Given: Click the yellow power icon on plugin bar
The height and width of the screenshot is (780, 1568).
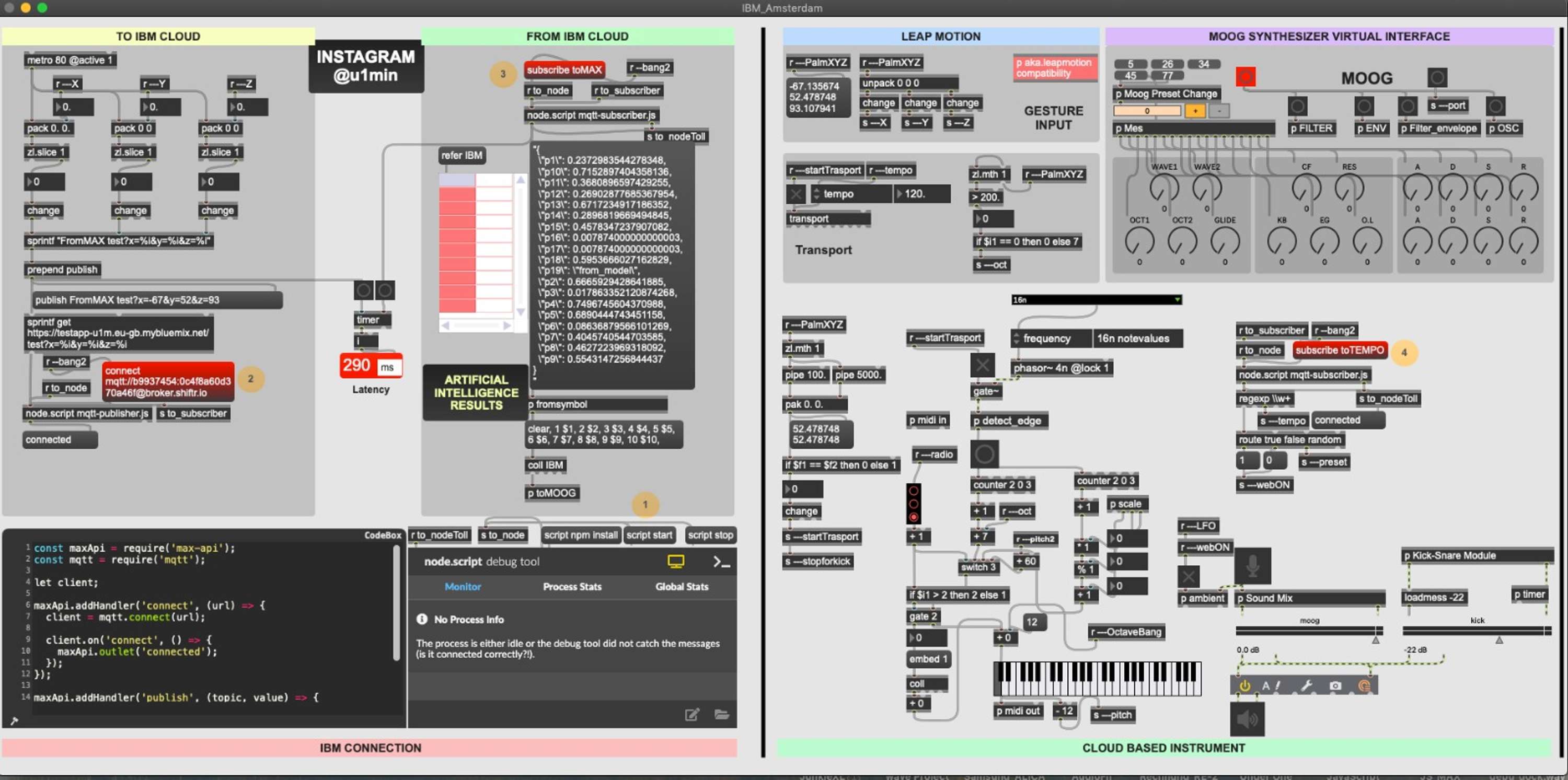Looking at the screenshot, I should [1245, 685].
